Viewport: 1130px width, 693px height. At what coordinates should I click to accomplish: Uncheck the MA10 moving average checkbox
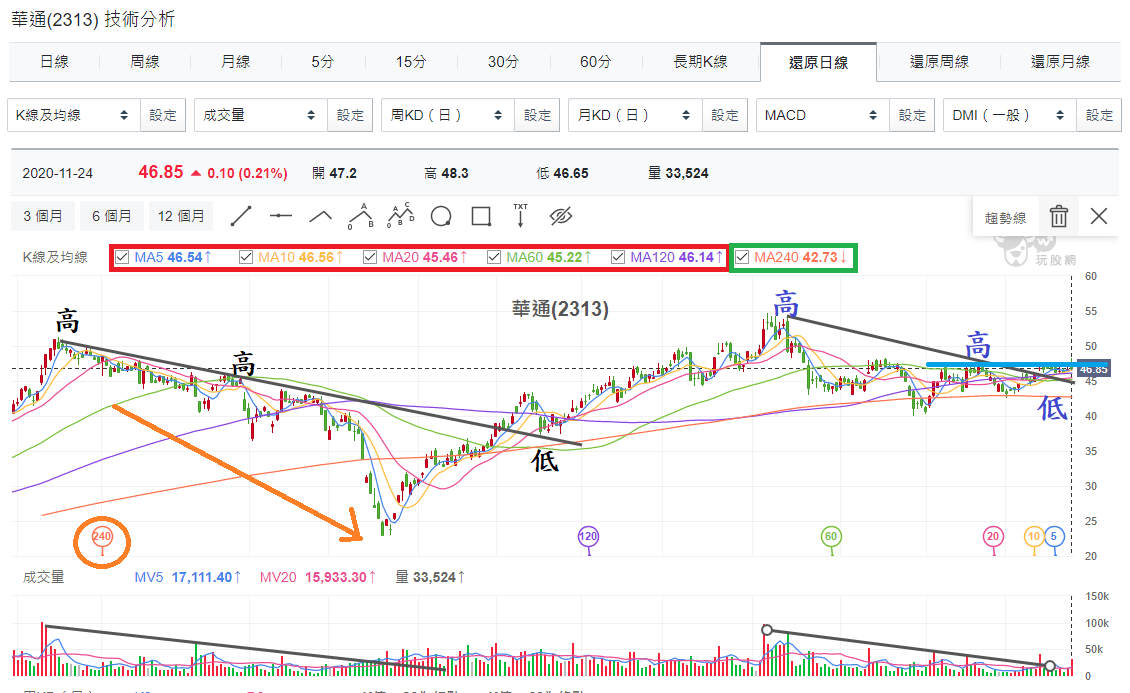(x=246, y=257)
